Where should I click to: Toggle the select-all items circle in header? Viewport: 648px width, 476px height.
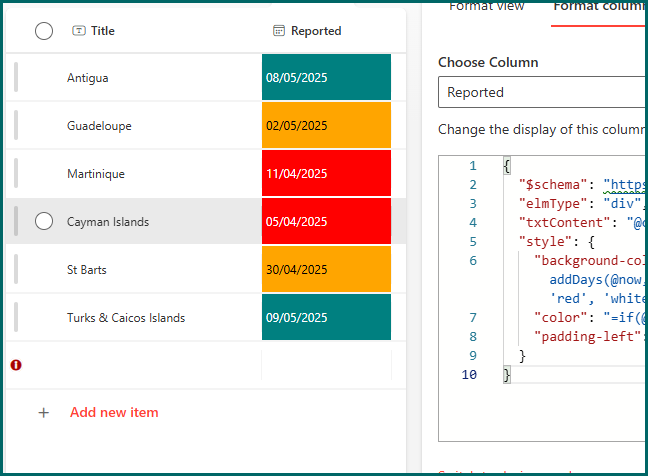pyautogui.click(x=44, y=31)
